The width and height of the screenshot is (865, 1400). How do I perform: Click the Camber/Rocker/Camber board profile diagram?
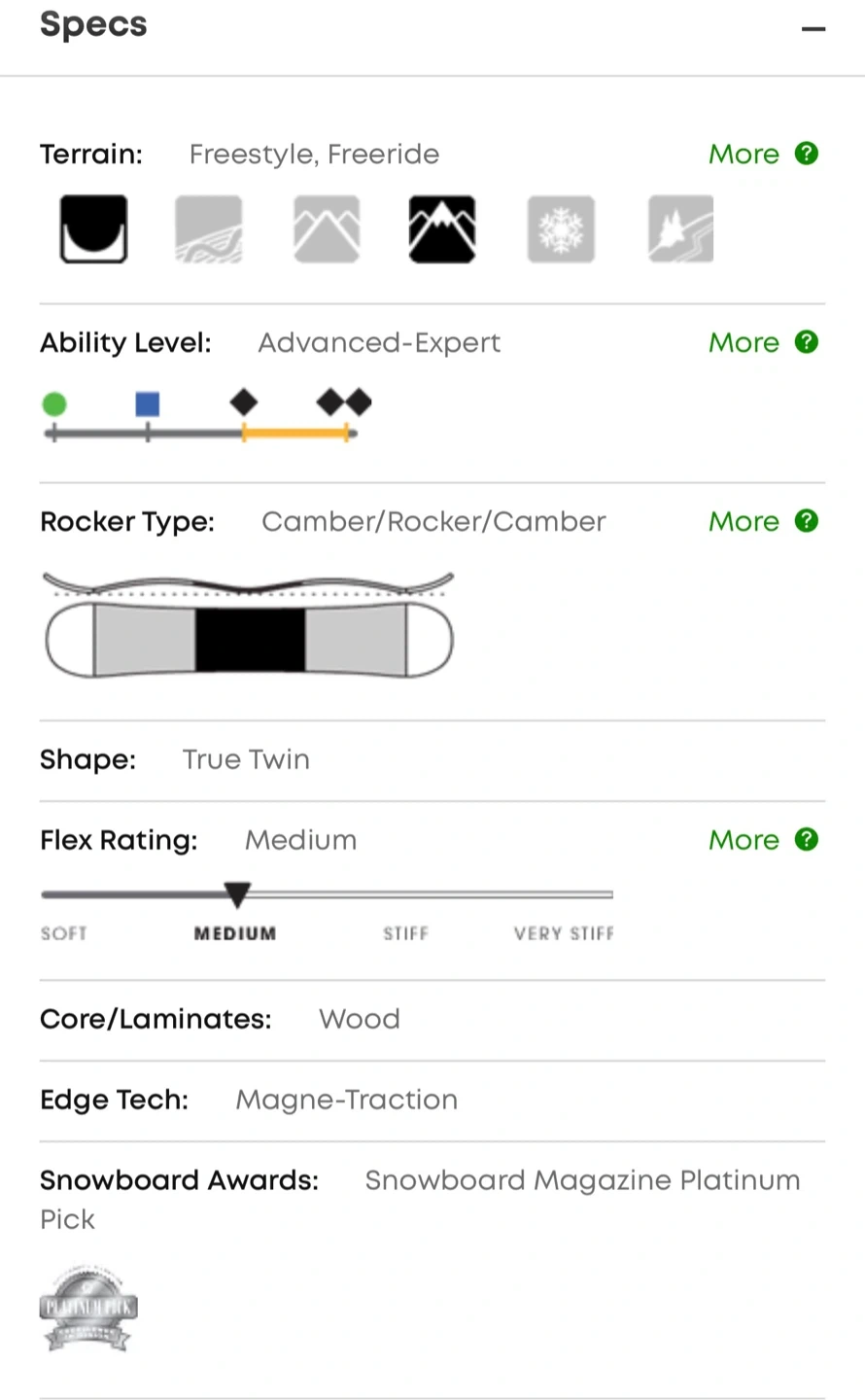coord(249,625)
